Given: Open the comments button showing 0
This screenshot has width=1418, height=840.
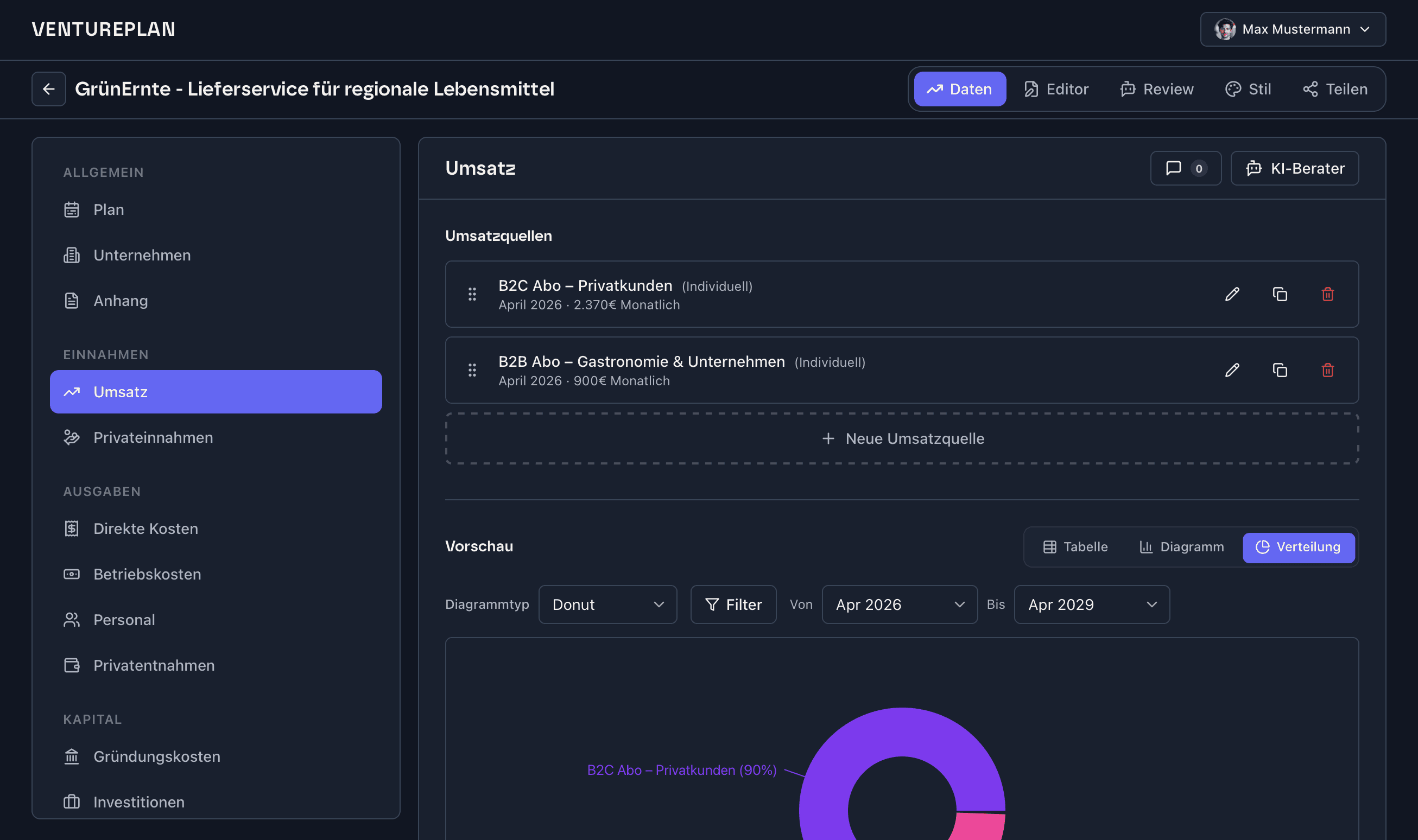Looking at the screenshot, I should (x=1186, y=168).
